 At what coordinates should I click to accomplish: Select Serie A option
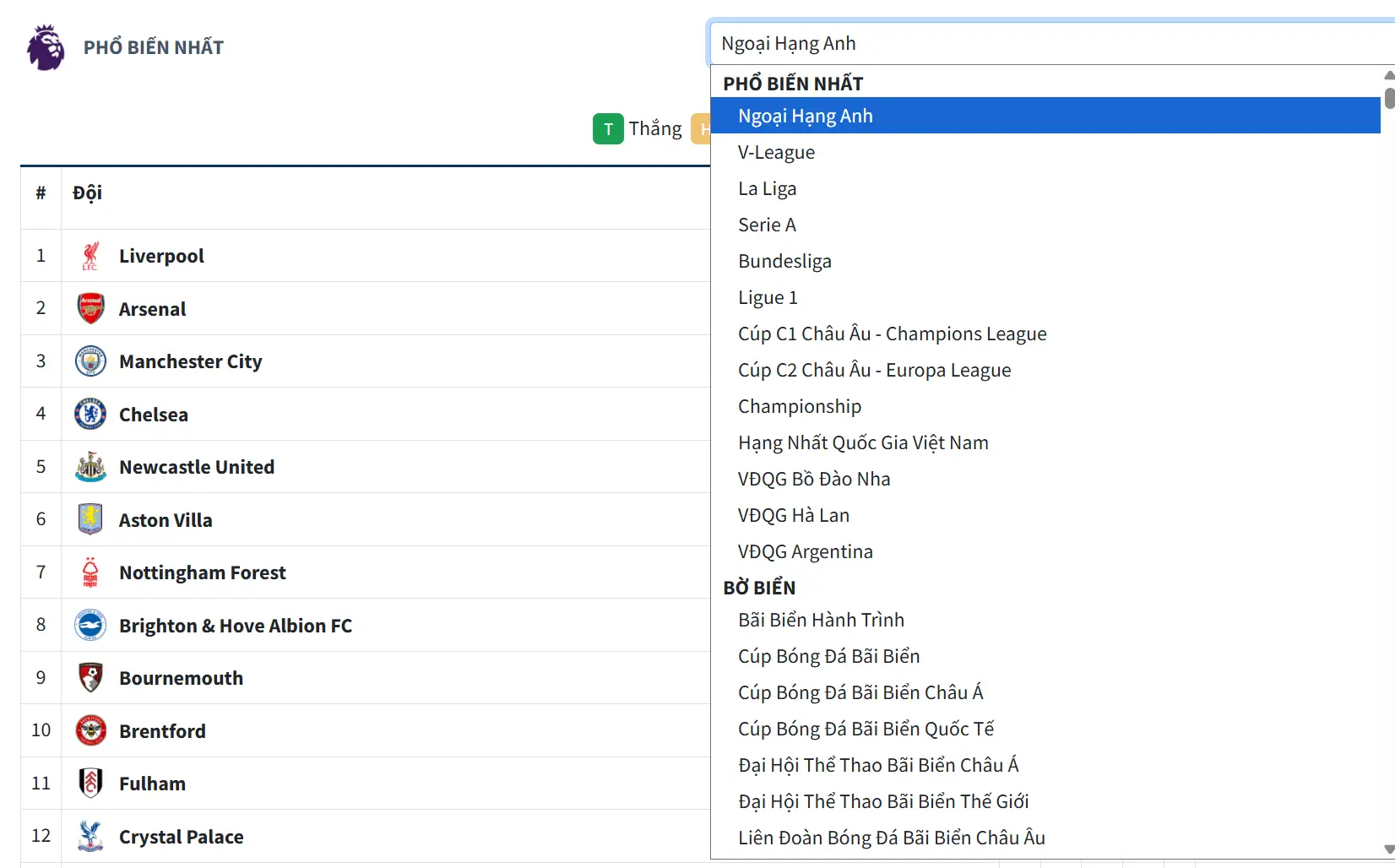(x=767, y=225)
